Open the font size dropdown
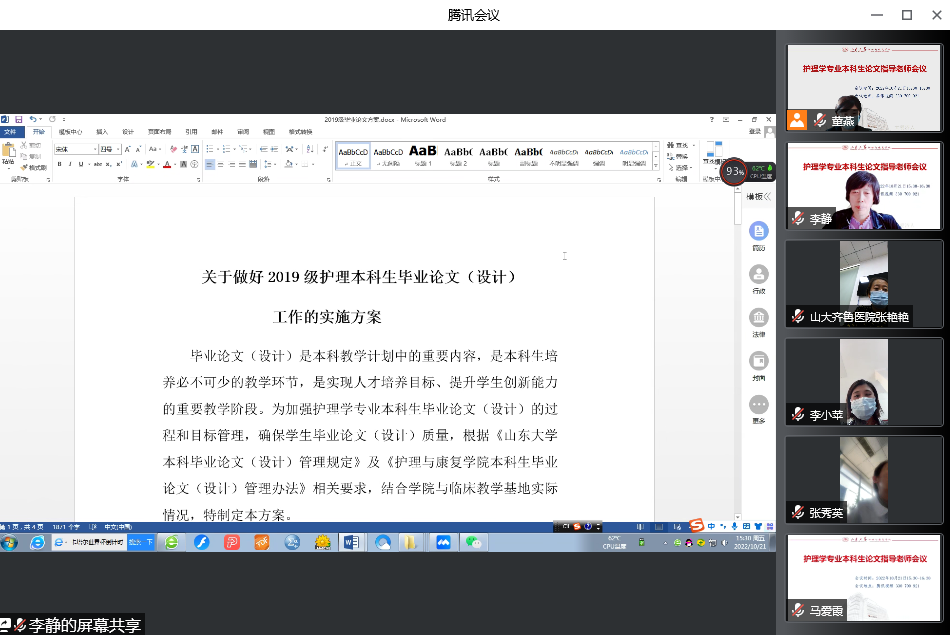Viewport: 950px width, 635px height. [116, 149]
